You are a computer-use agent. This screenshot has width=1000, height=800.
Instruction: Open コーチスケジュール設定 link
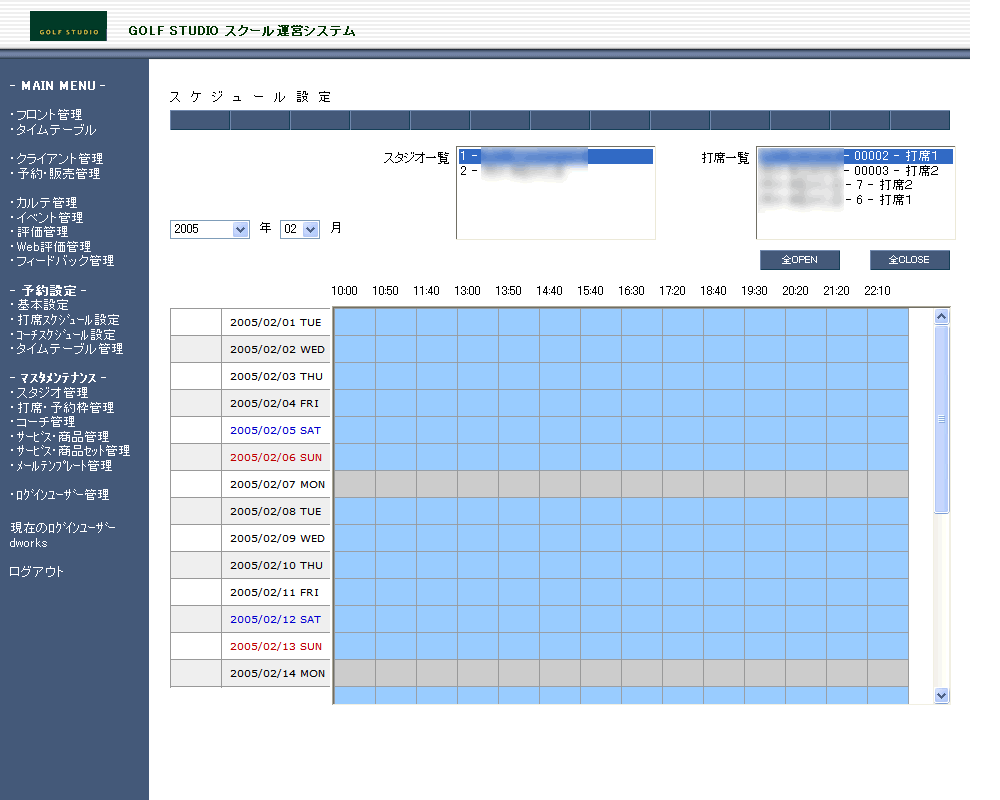pyautogui.click(x=66, y=334)
